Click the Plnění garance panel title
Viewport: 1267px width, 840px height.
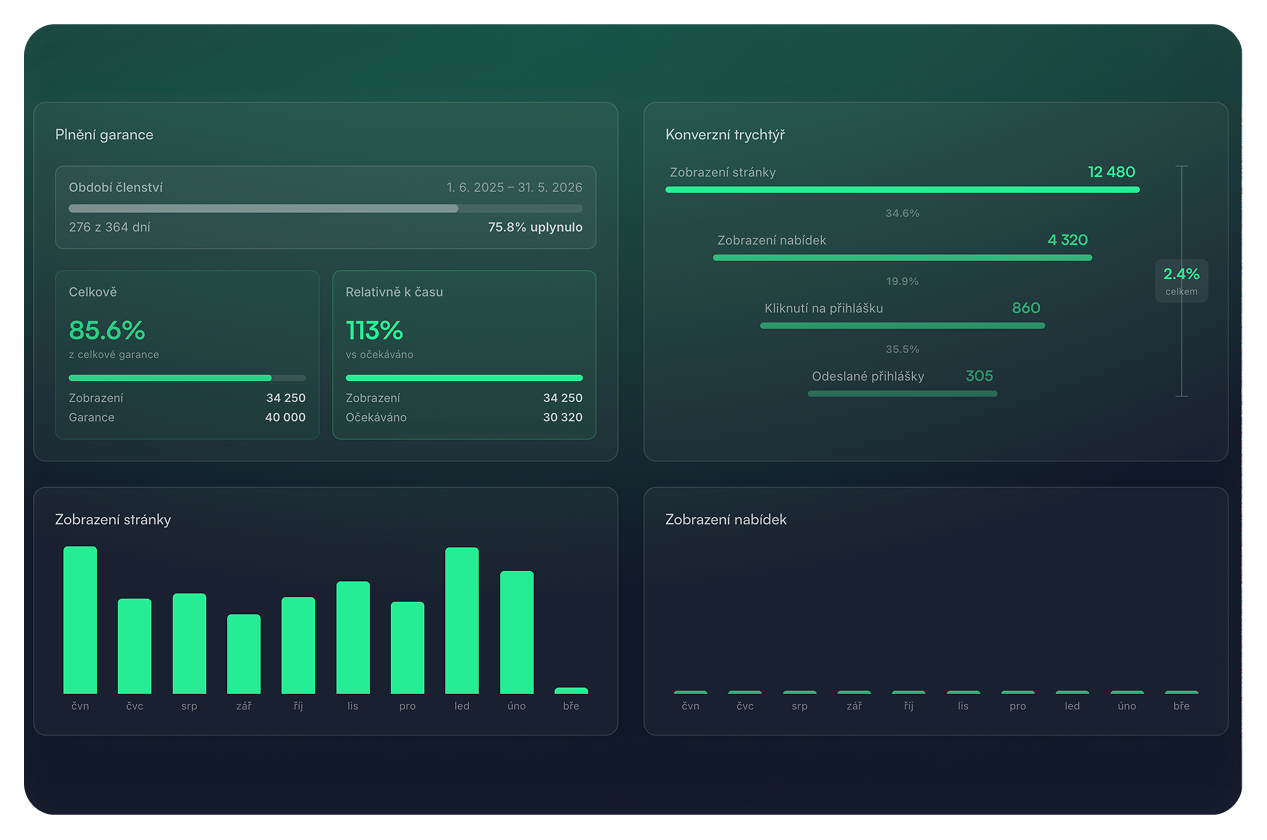coord(104,135)
